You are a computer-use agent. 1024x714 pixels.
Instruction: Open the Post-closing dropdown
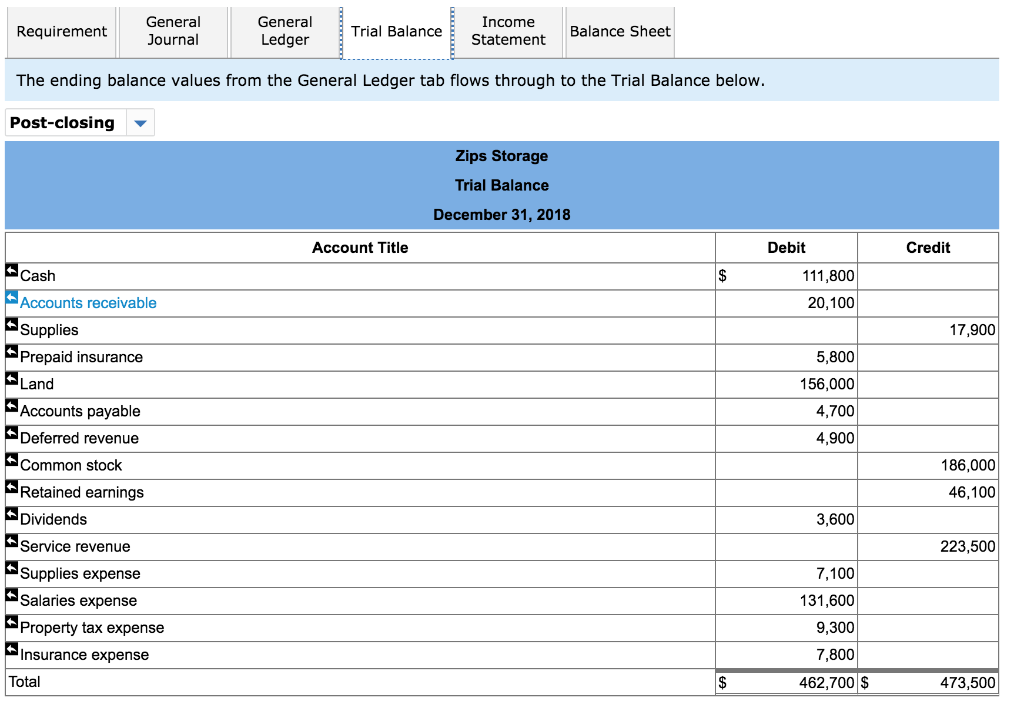click(x=141, y=122)
